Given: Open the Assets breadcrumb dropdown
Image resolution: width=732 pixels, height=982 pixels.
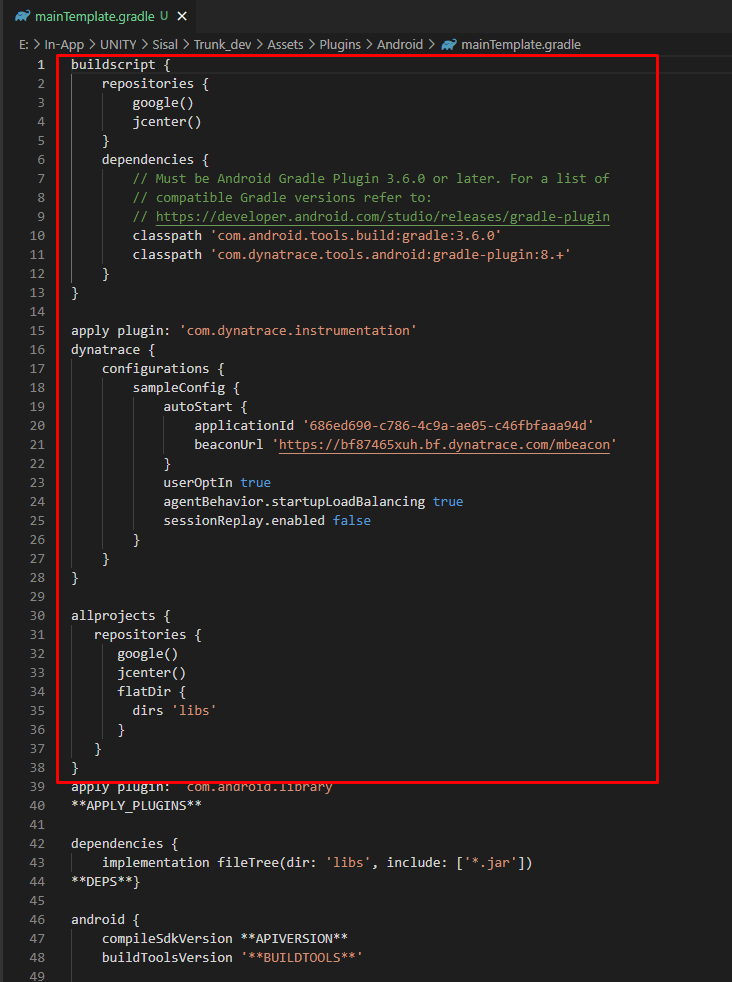Looking at the screenshot, I should point(287,44).
